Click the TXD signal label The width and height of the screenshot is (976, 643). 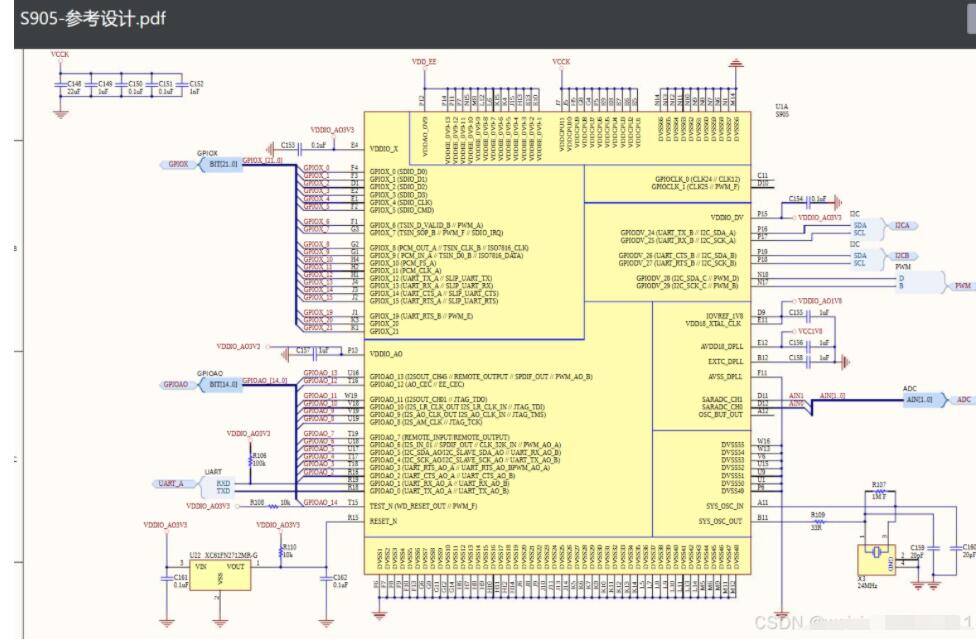point(223,491)
